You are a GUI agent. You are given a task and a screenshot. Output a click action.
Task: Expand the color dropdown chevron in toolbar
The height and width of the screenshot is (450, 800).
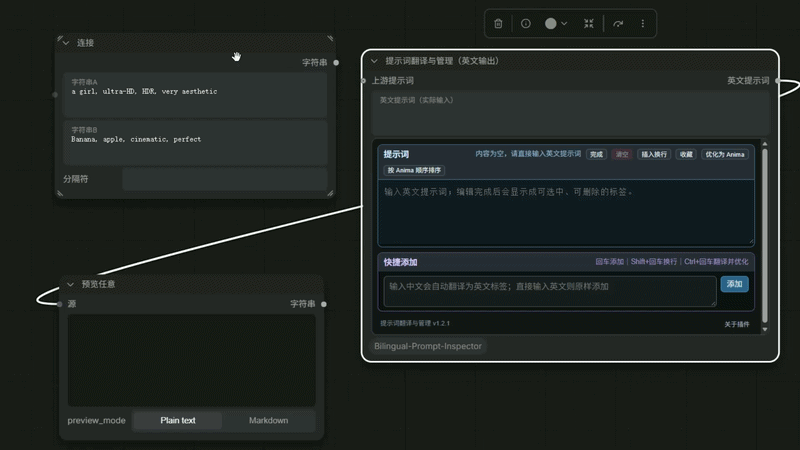pos(564,23)
